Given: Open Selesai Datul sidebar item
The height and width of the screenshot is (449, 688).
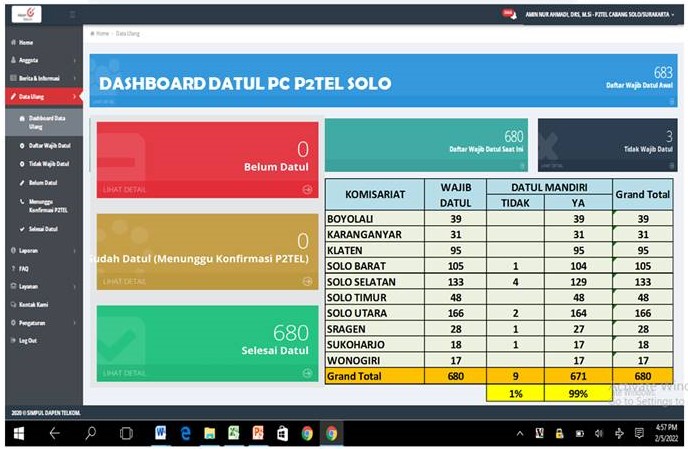Looking at the screenshot, I should click(x=39, y=229).
